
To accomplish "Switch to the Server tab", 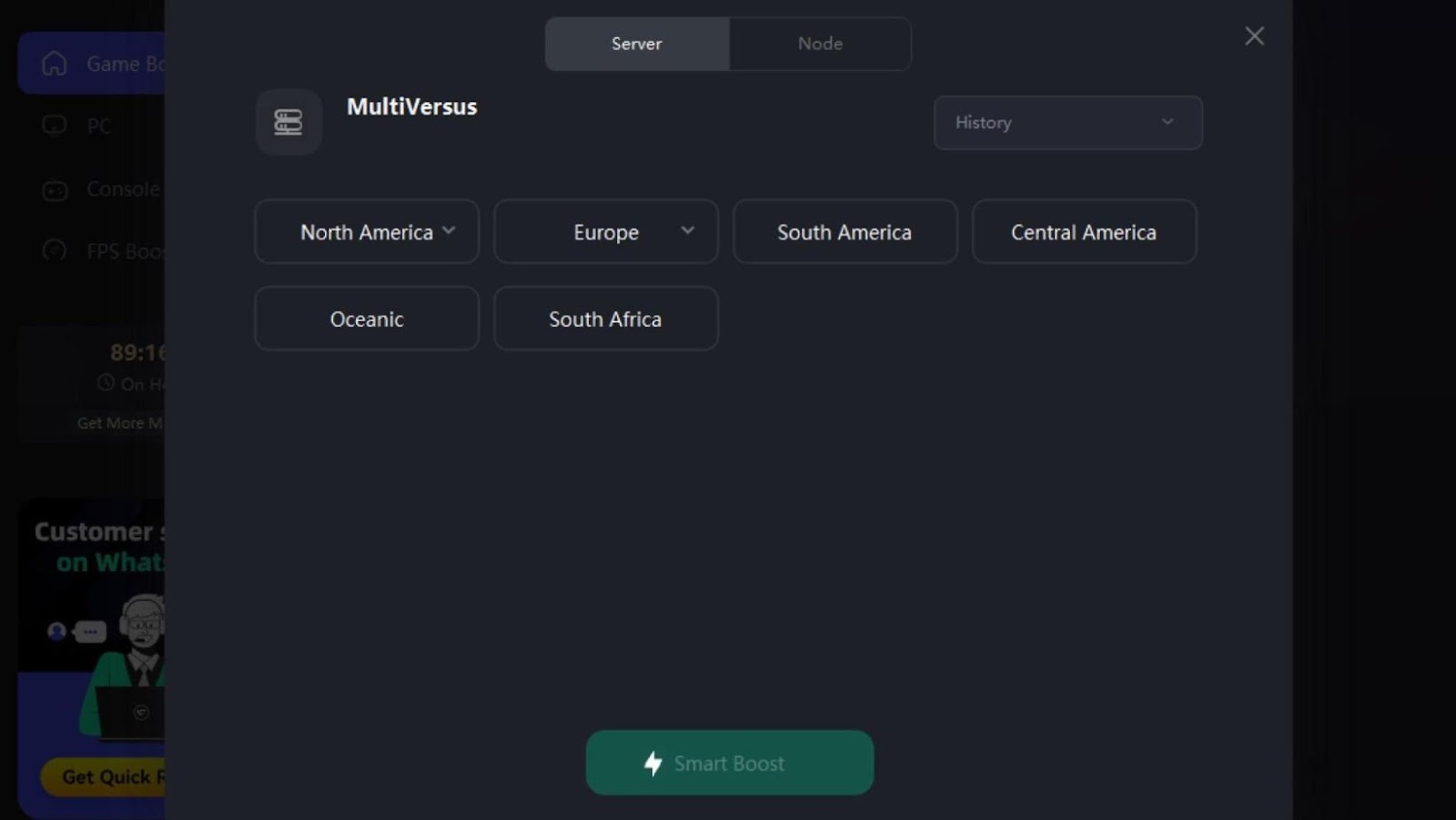I will point(637,44).
